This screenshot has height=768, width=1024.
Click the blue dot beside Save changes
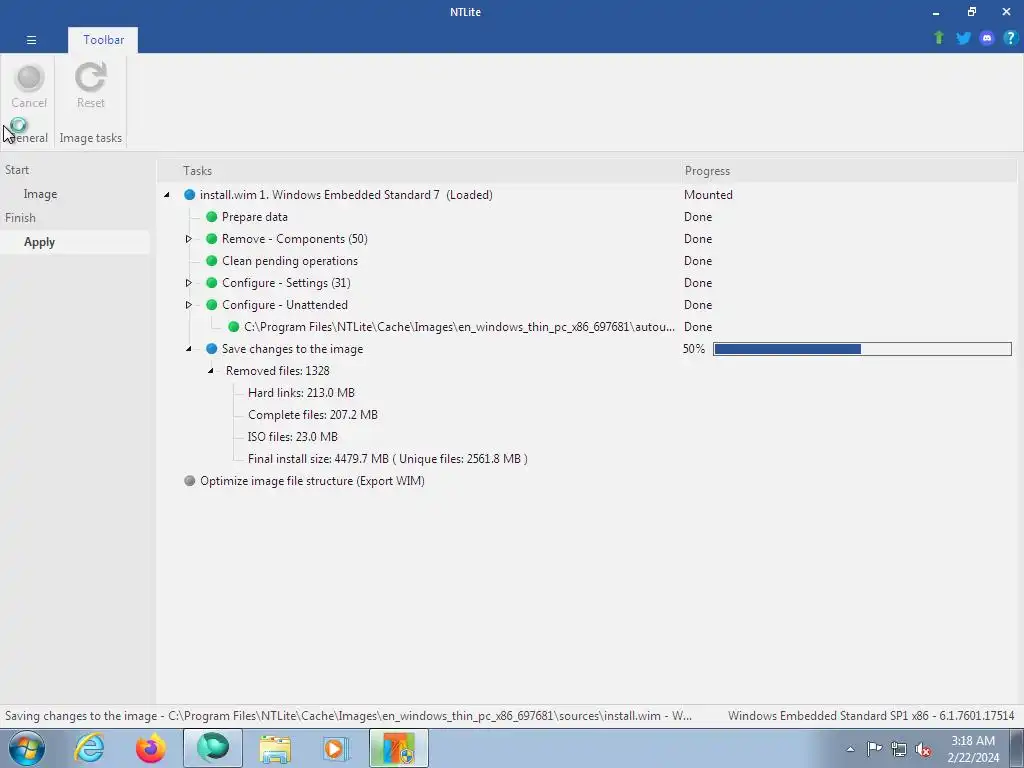point(212,349)
